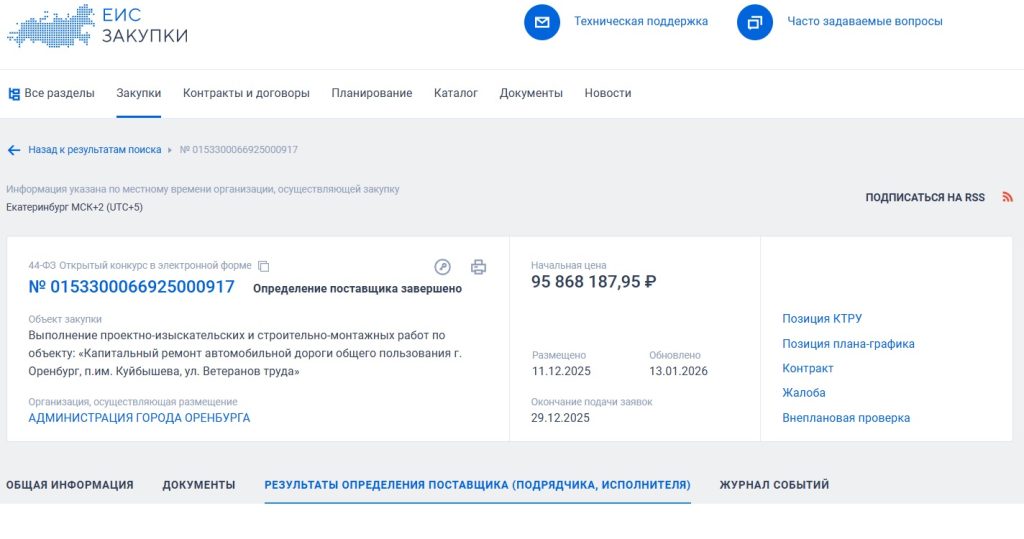
Task: Open the 'Все разделы' sections menu icon
Action: (x=14, y=94)
